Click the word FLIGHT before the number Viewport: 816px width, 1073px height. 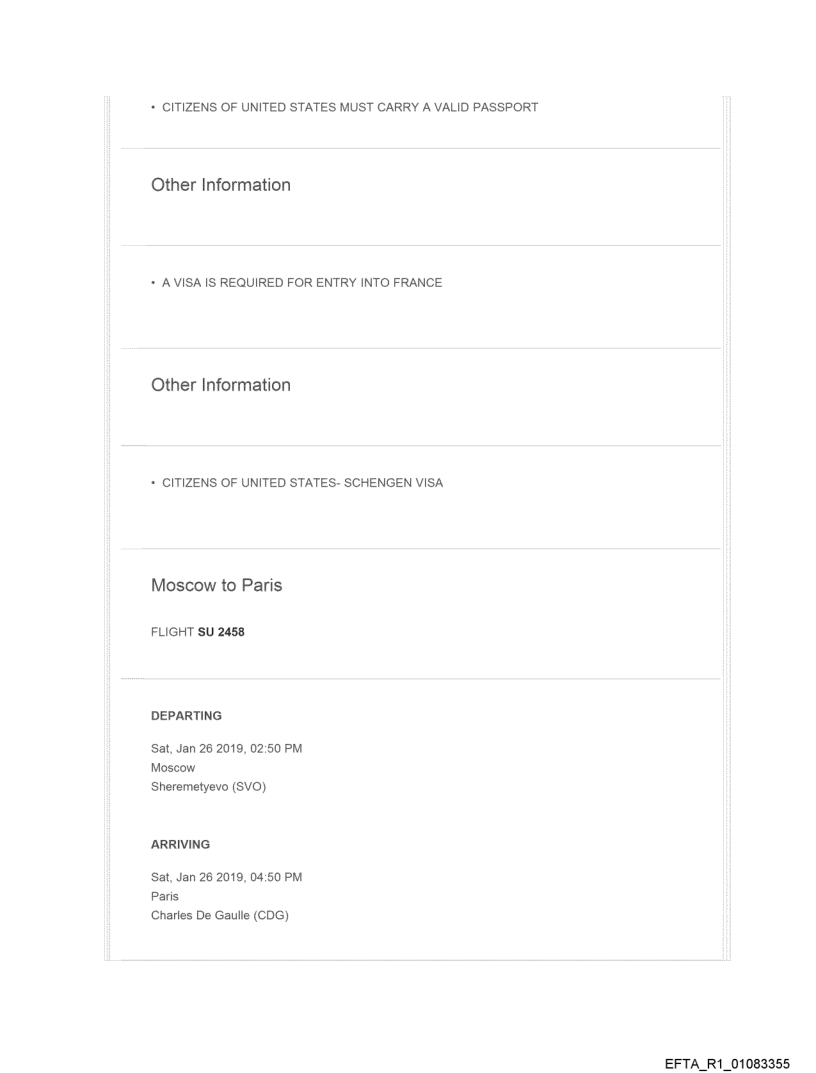click(172, 631)
